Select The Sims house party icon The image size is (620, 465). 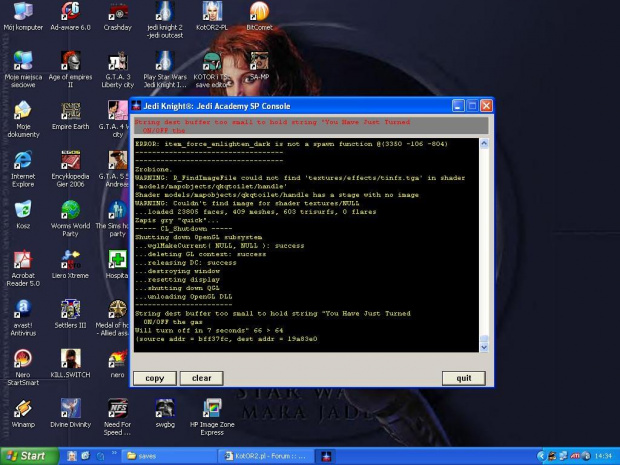(113, 219)
